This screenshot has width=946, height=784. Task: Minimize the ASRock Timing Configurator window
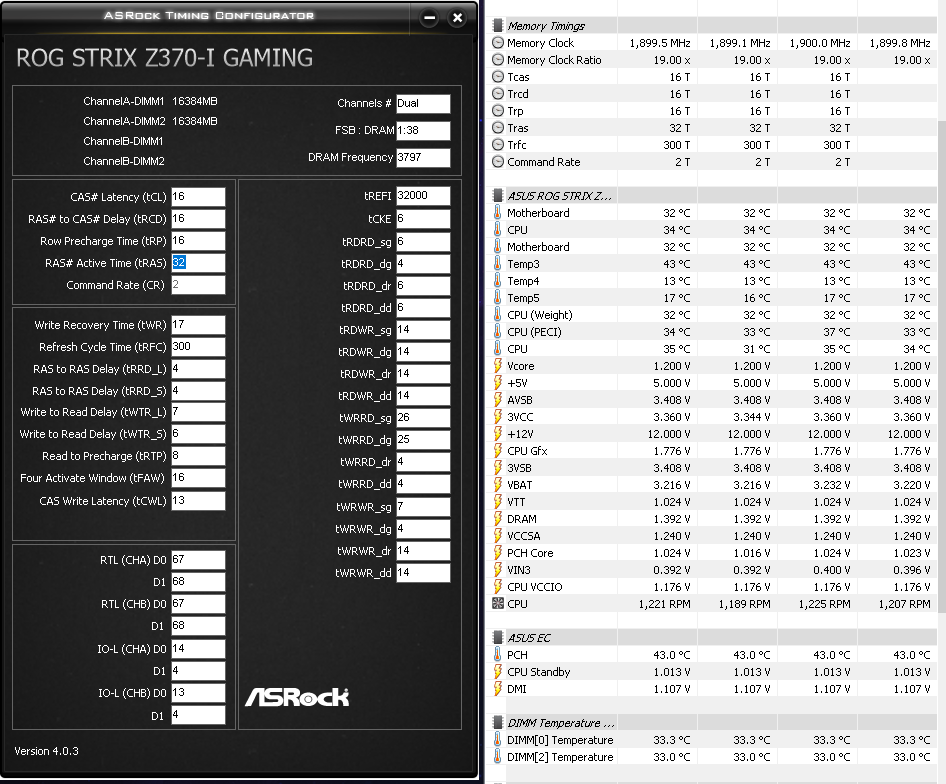pyautogui.click(x=429, y=18)
